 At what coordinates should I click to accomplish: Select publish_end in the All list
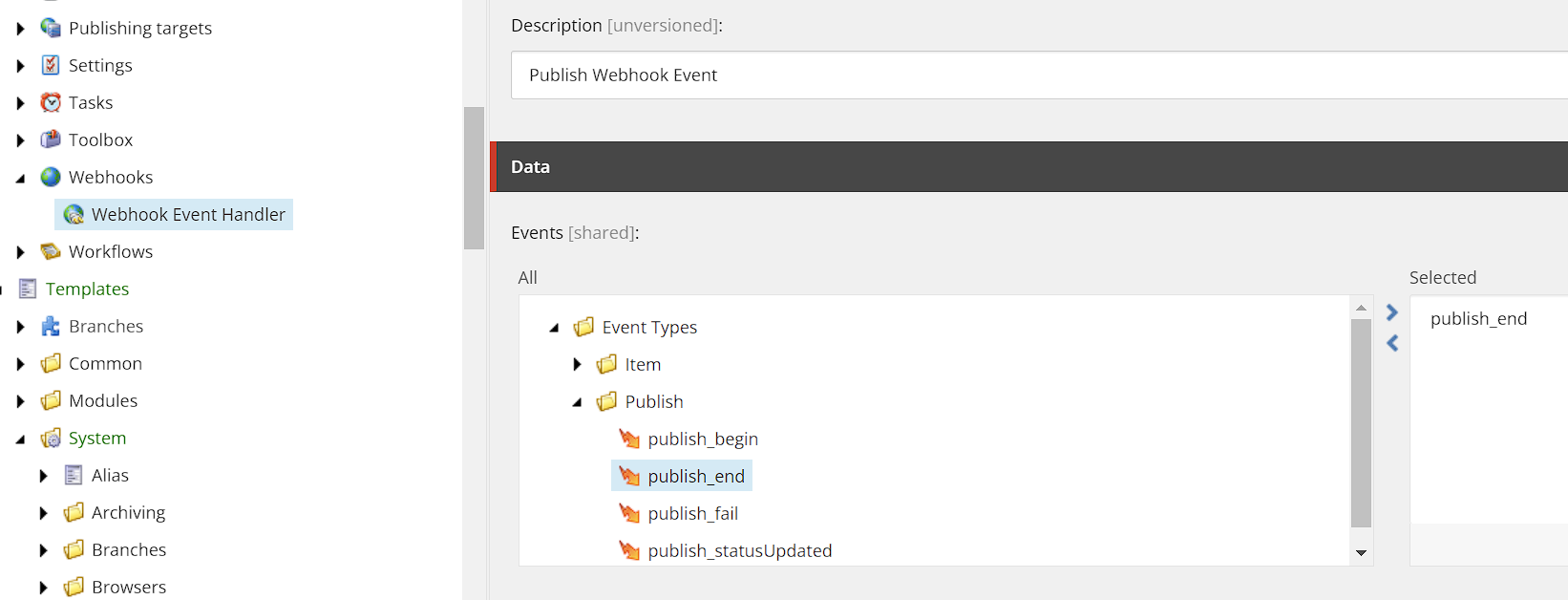682,476
